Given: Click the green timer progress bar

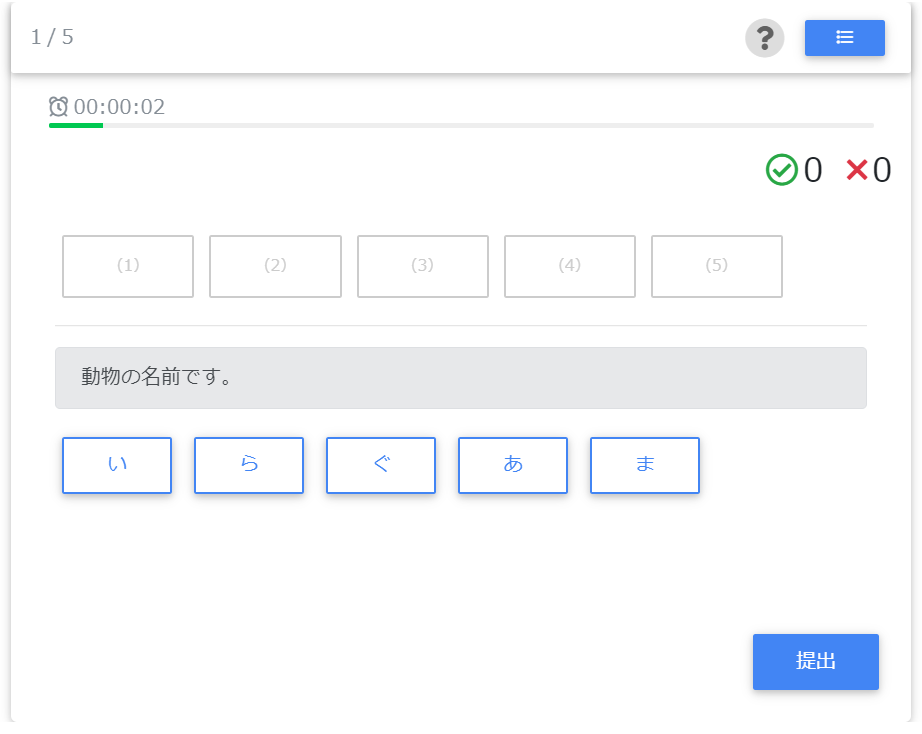Looking at the screenshot, I should (x=76, y=125).
